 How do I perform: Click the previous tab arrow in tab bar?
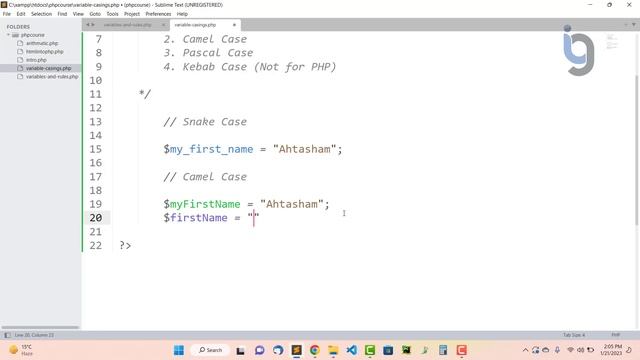pyautogui.click(x=87, y=25)
